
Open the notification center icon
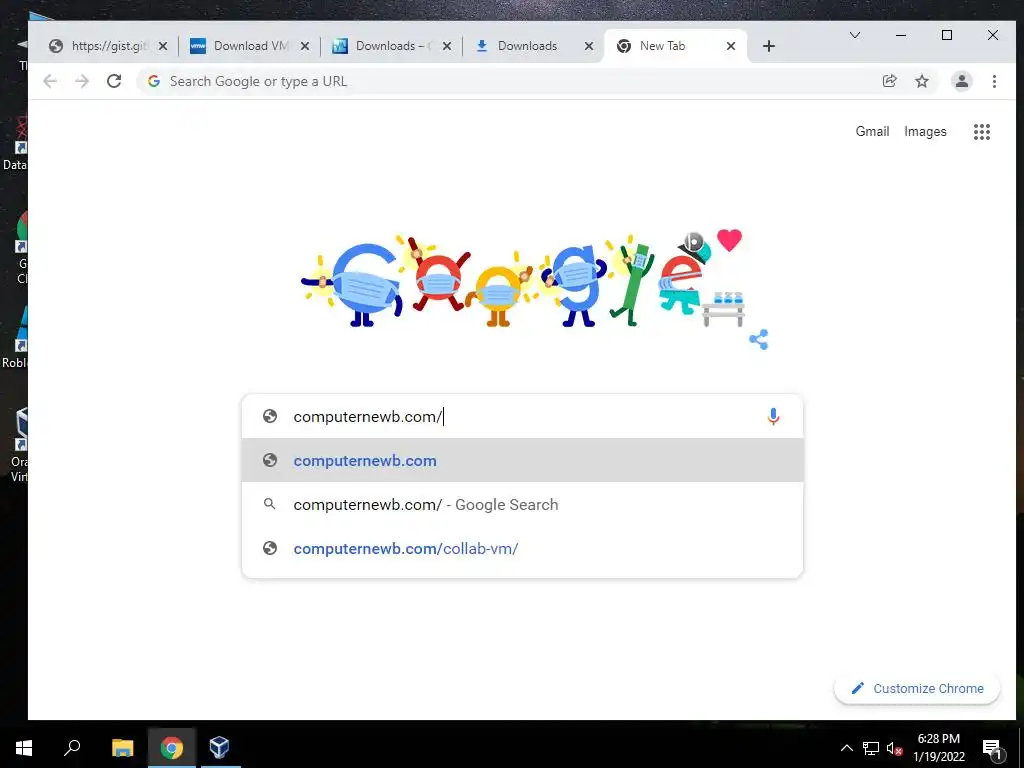(x=991, y=749)
